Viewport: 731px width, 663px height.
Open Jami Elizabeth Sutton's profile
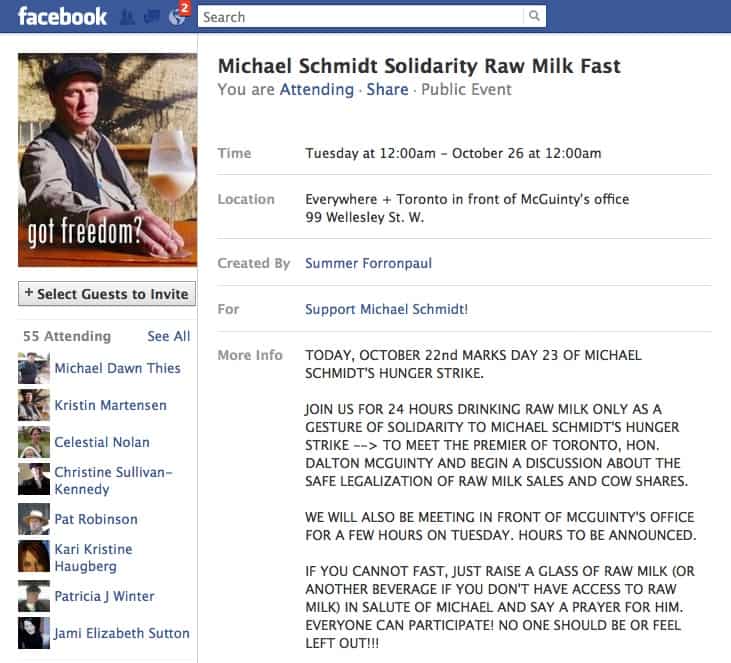(x=122, y=633)
